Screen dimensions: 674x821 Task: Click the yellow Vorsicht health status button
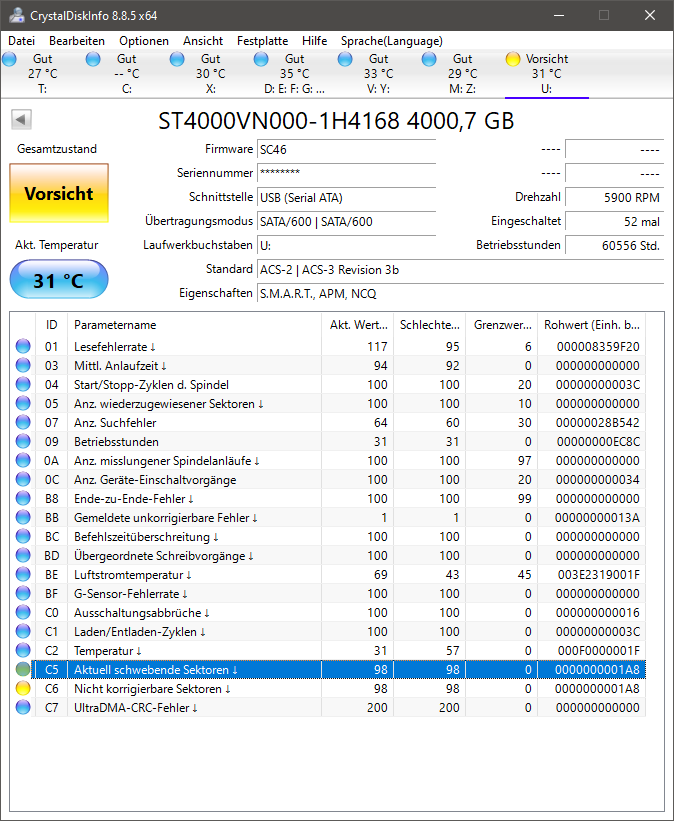coord(59,193)
